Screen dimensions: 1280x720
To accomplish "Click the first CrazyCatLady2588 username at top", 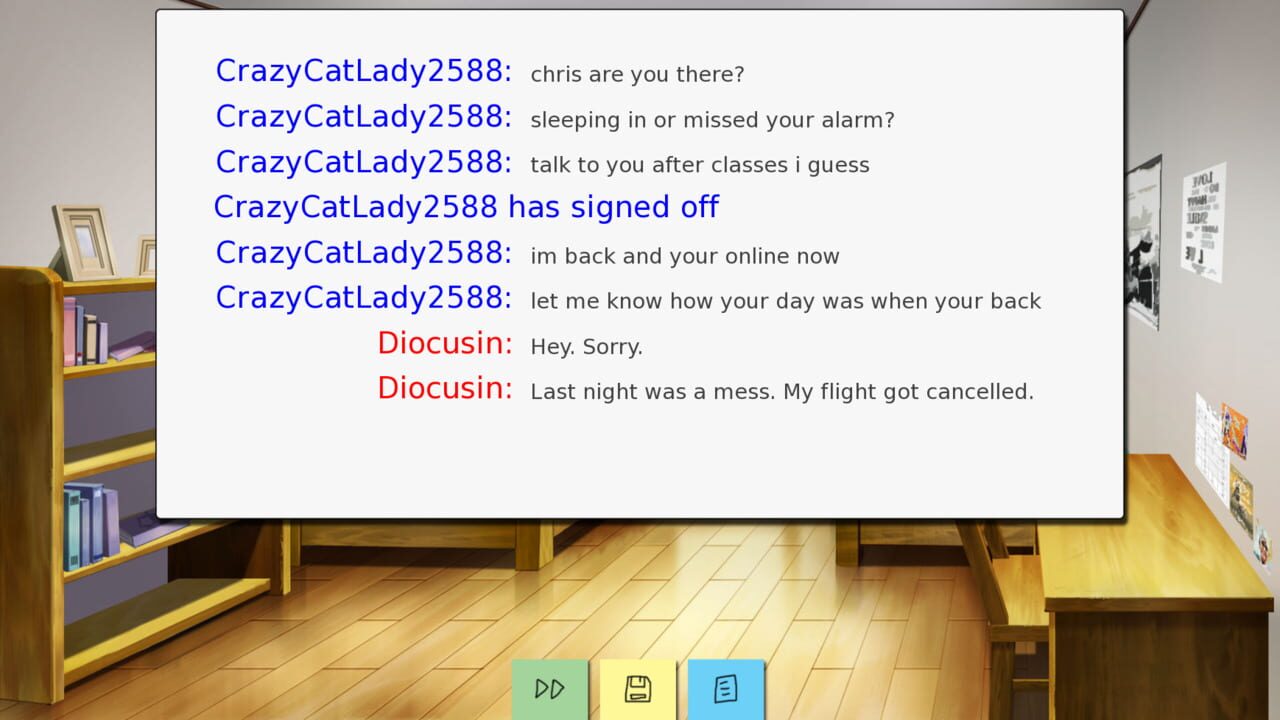I will pos(364,71).
